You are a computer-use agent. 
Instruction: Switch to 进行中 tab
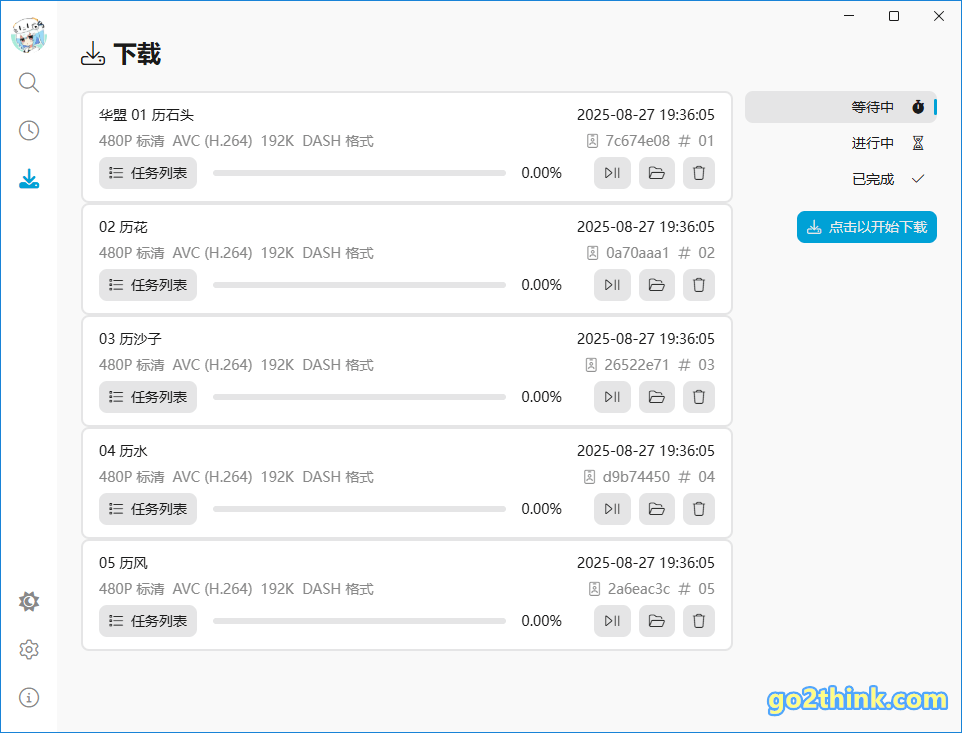(841, 143)
